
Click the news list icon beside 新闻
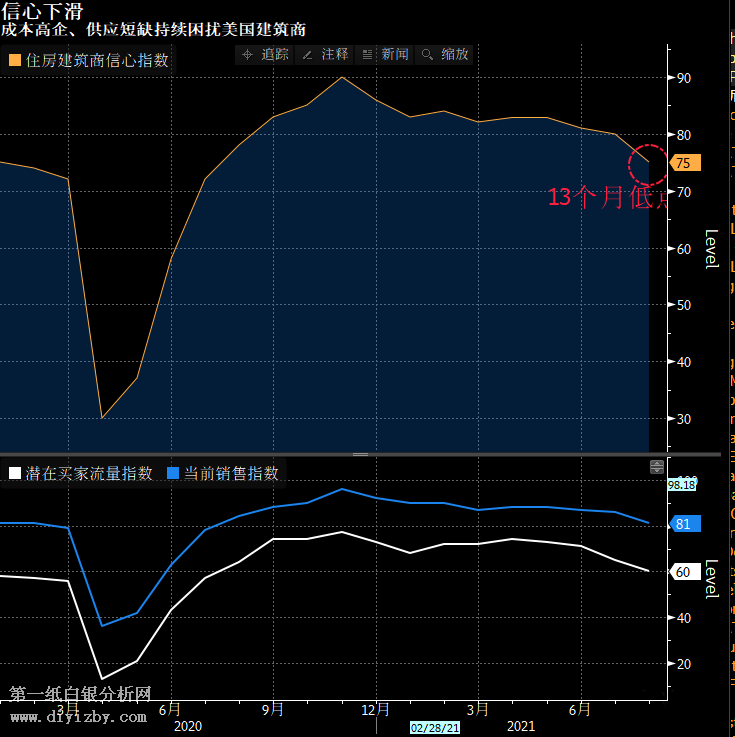[367, 55]
